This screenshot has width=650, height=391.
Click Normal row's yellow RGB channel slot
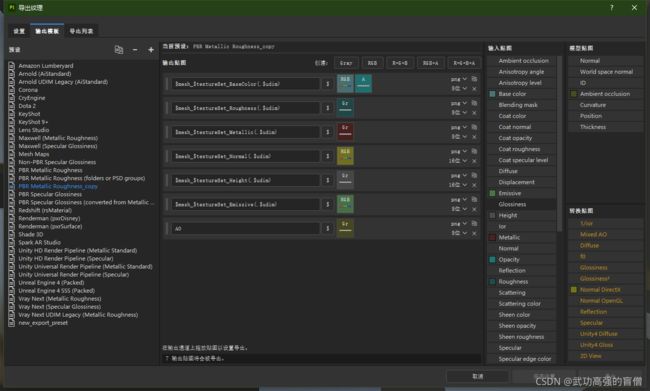345,155
